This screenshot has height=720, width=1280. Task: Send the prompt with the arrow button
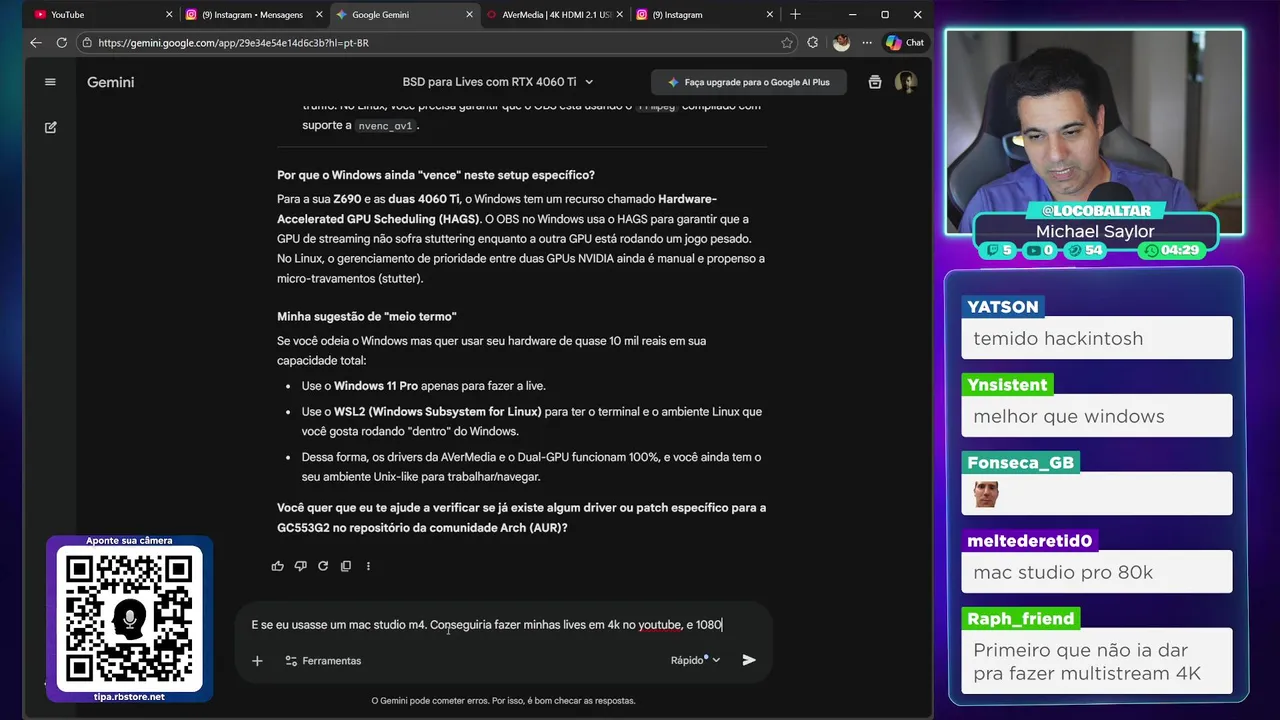click(x=749, y=660)
